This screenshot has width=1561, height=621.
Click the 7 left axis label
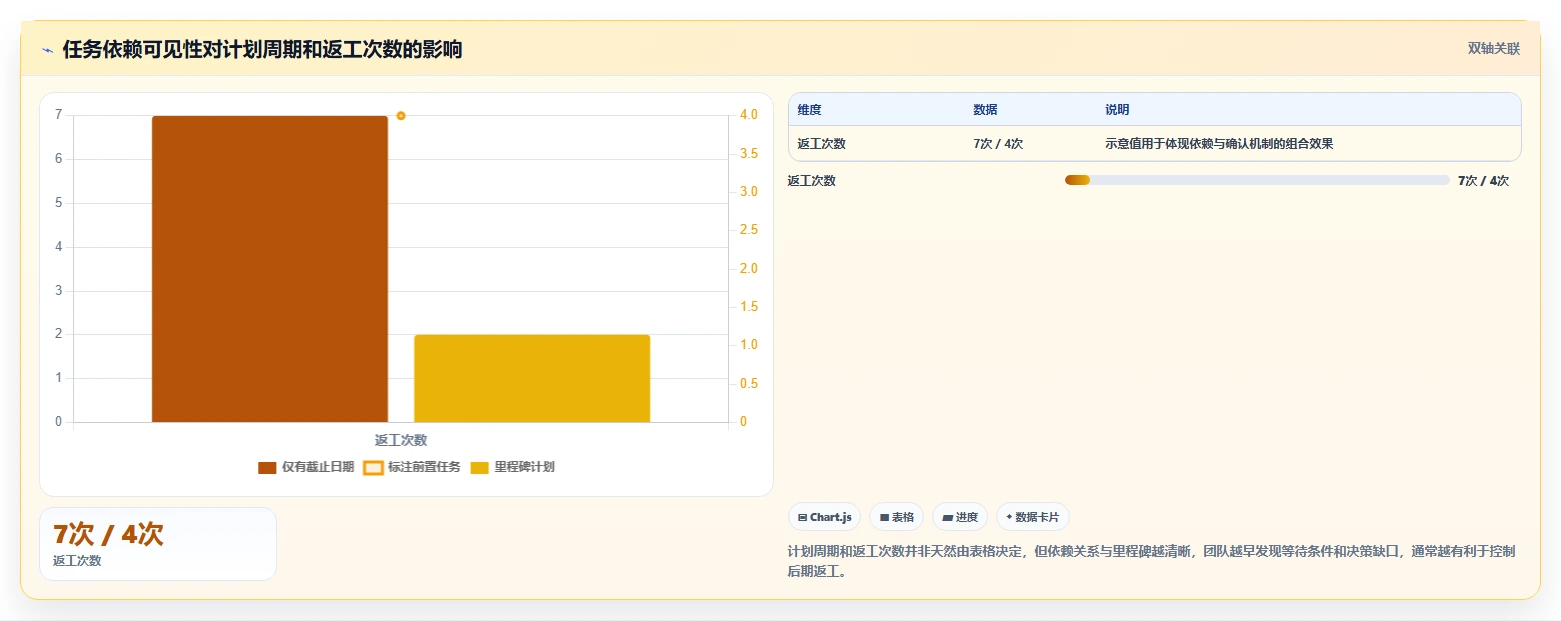tap(58, 115)
